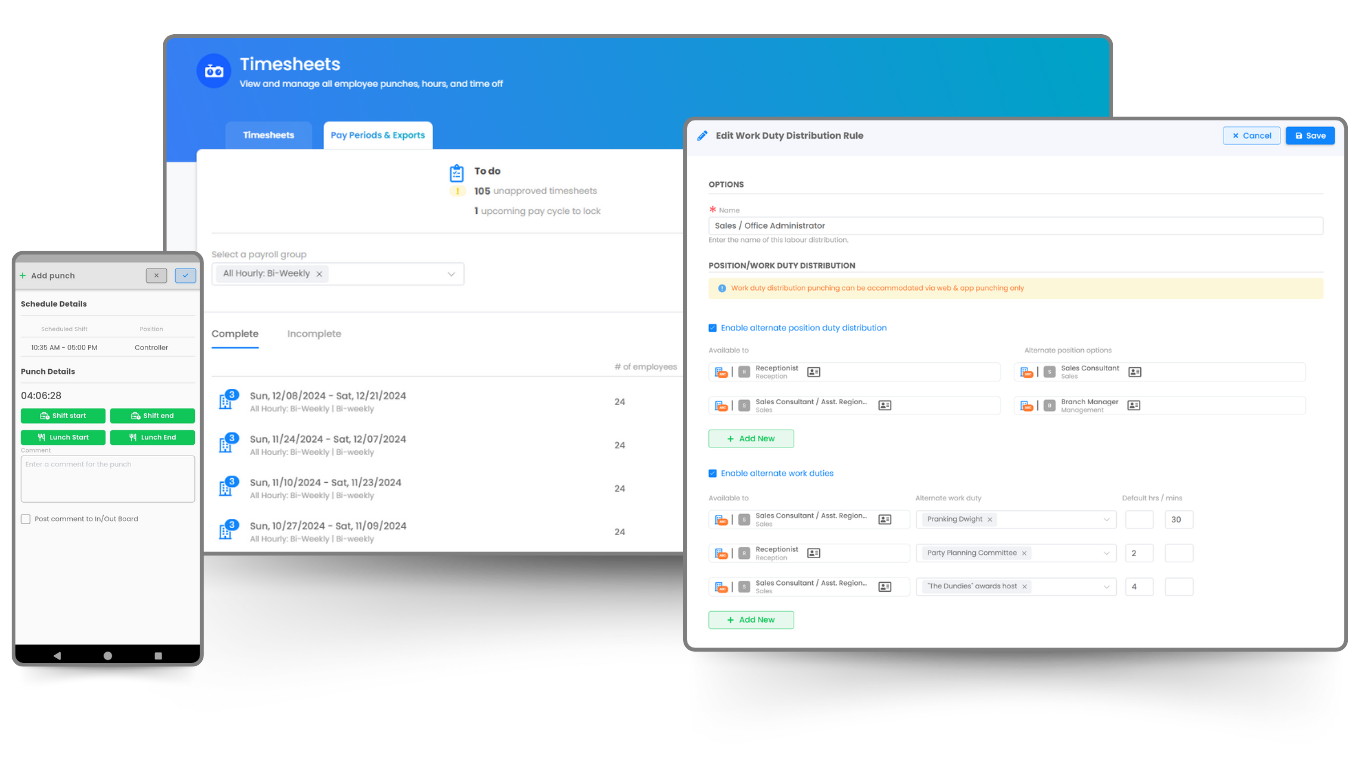Remove "The Dundies" awards host tag

tap(1025, 587)
